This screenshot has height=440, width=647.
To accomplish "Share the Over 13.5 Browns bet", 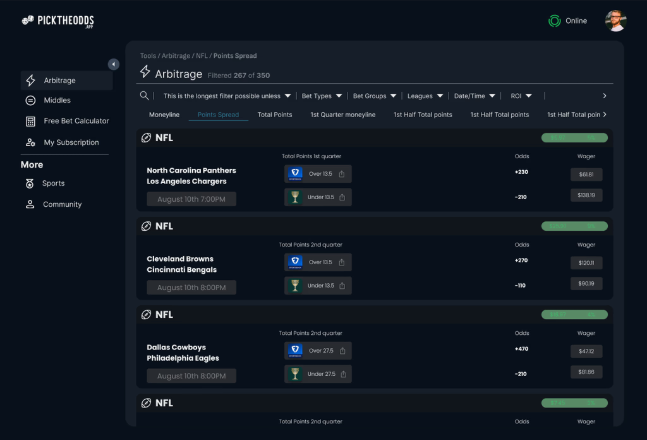I will [342, 262].
